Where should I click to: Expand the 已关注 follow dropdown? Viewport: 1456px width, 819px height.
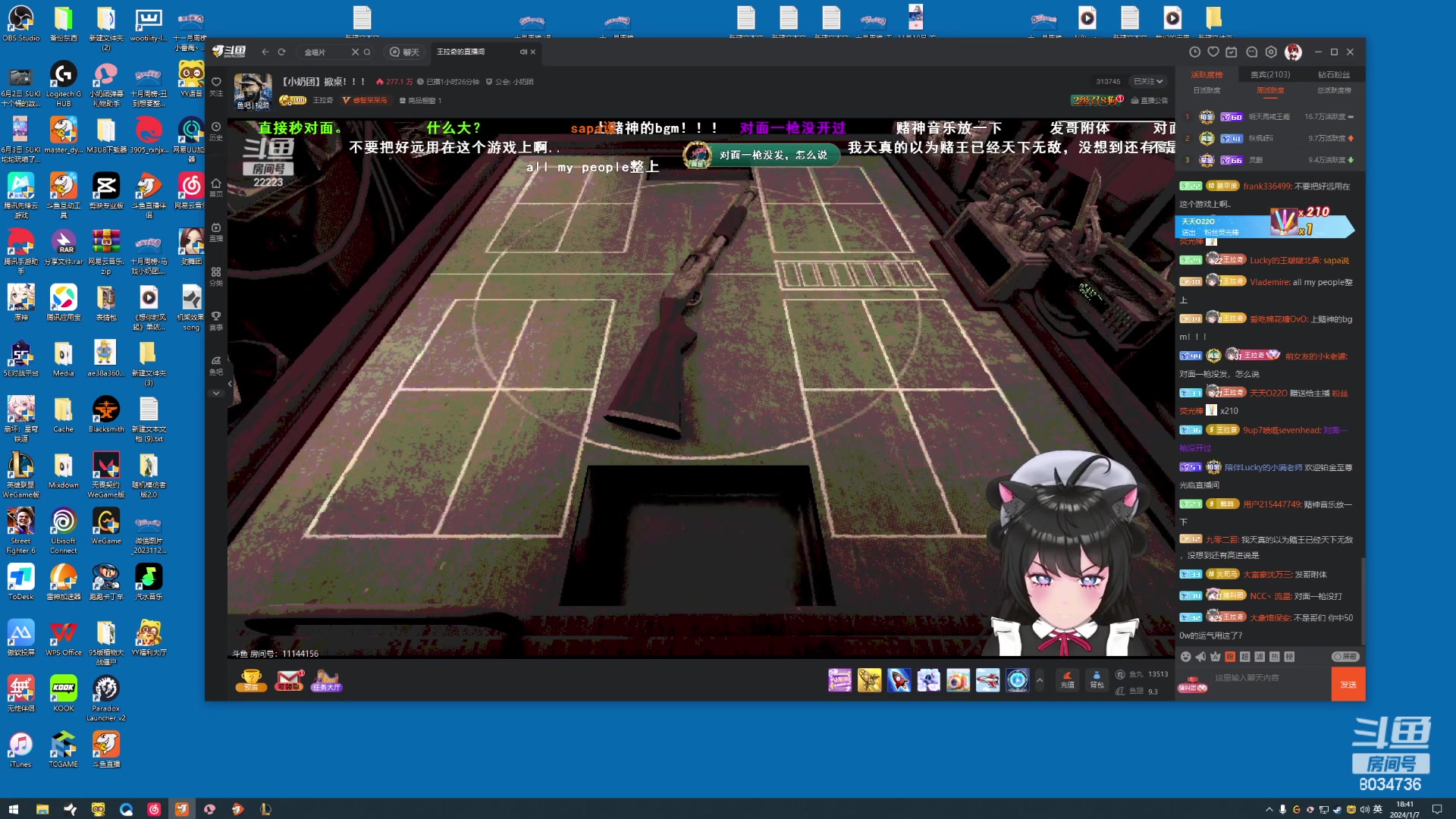click(1148, 81)
